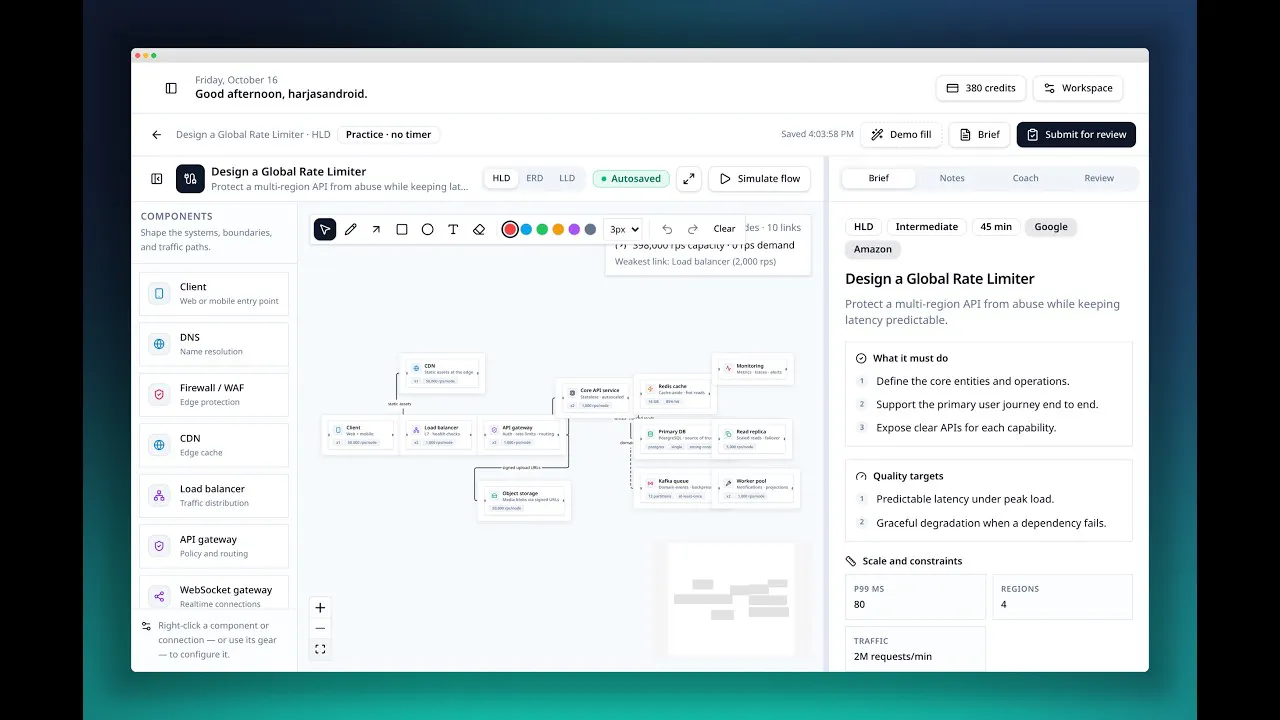
Task: Submit design for review
Action: click(1076, 135)
